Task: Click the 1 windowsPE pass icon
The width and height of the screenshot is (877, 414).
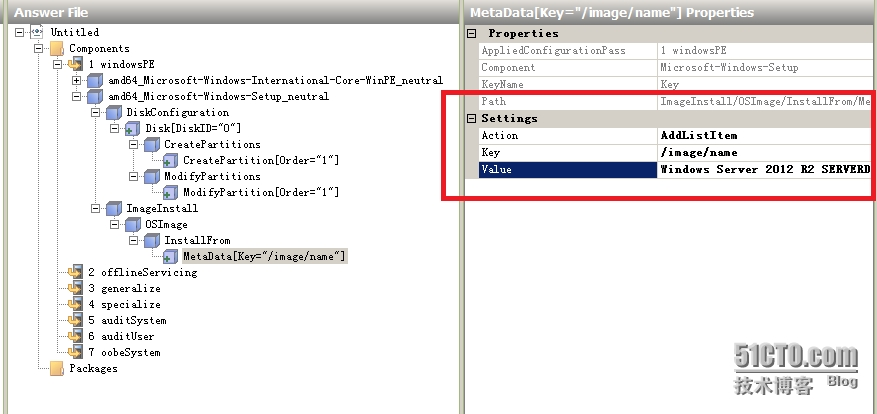Action: [x=76, y=64]
